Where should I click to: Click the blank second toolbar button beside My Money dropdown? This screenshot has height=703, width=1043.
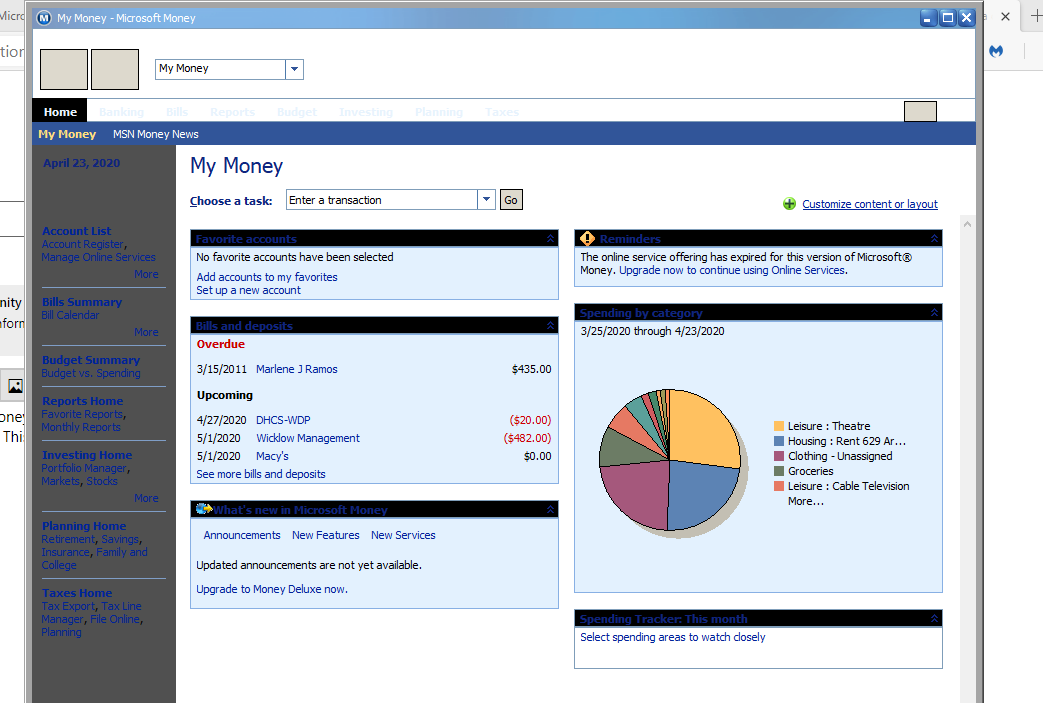(115, 69)
